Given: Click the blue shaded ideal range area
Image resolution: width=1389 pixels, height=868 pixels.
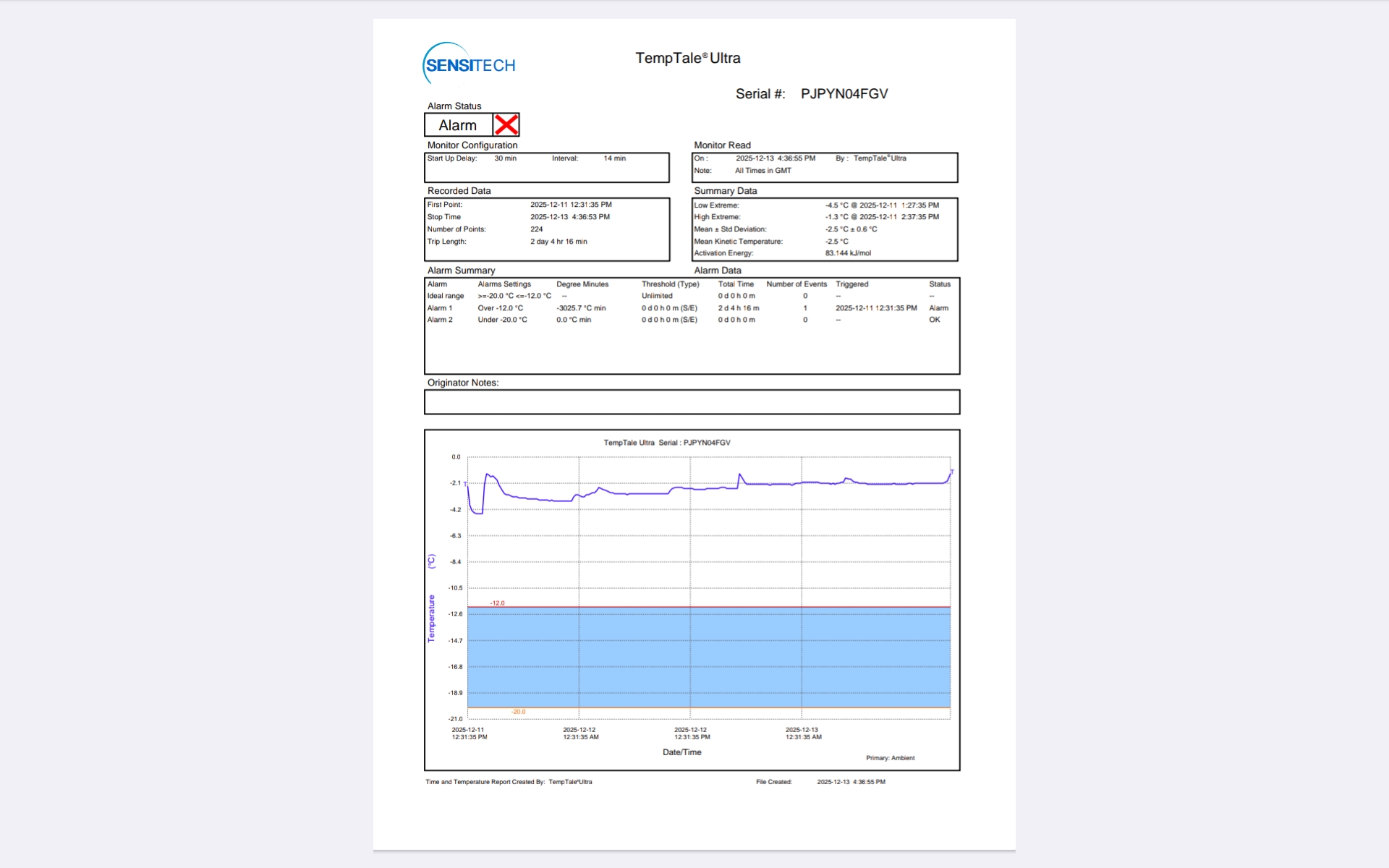Looking at the screenshot, I should (709, 657).
